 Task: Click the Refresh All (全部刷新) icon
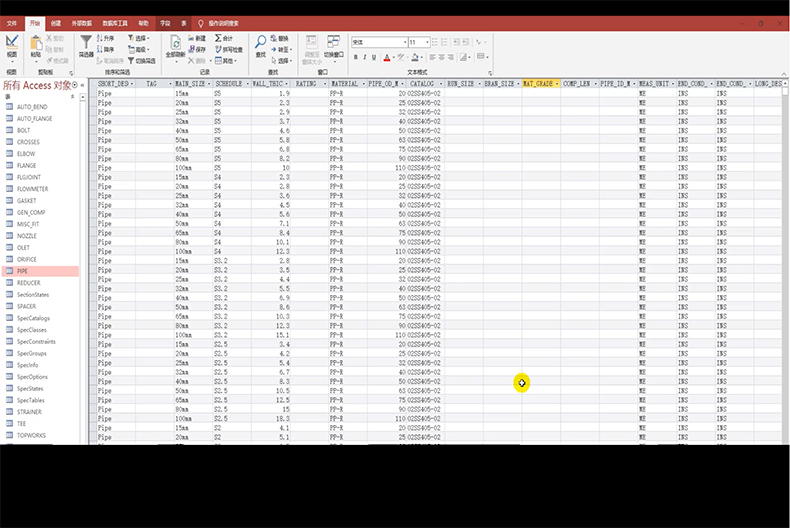click(175, 45)
